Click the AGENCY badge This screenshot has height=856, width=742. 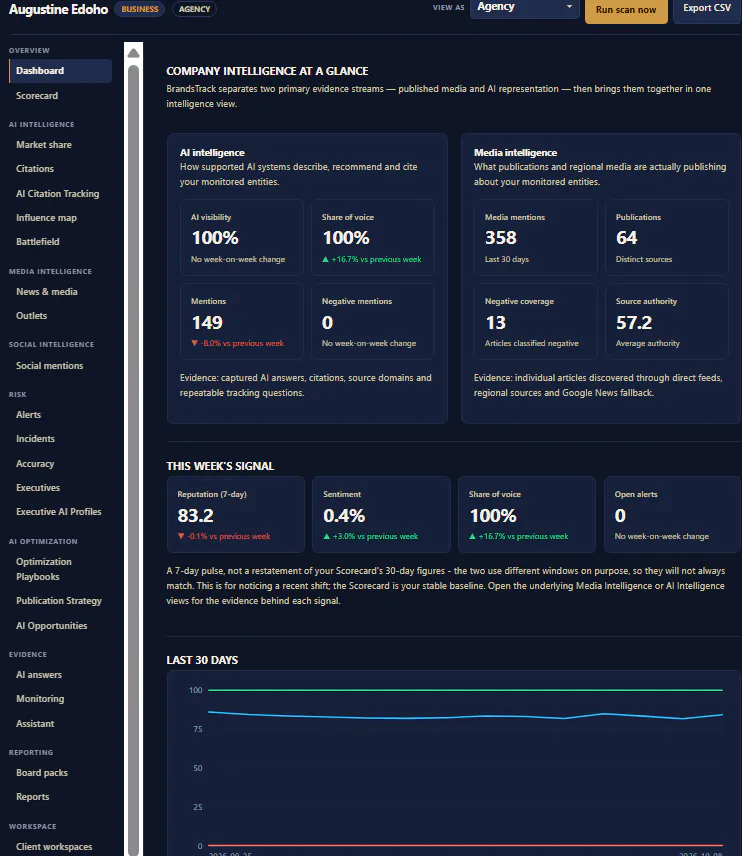(194, 9)
